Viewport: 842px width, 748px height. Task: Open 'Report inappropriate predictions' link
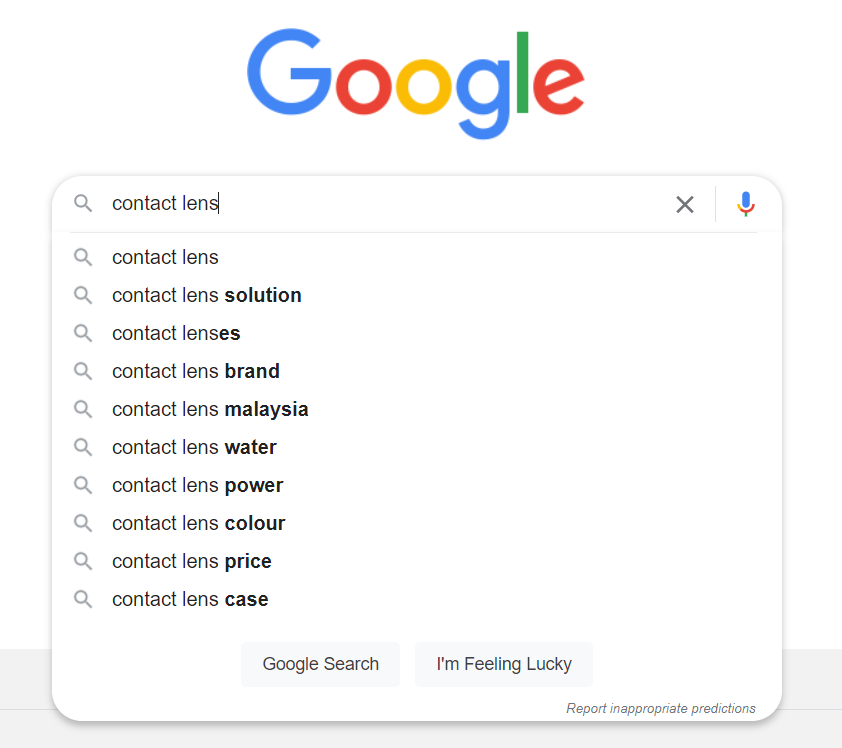(x=661, y=708)
